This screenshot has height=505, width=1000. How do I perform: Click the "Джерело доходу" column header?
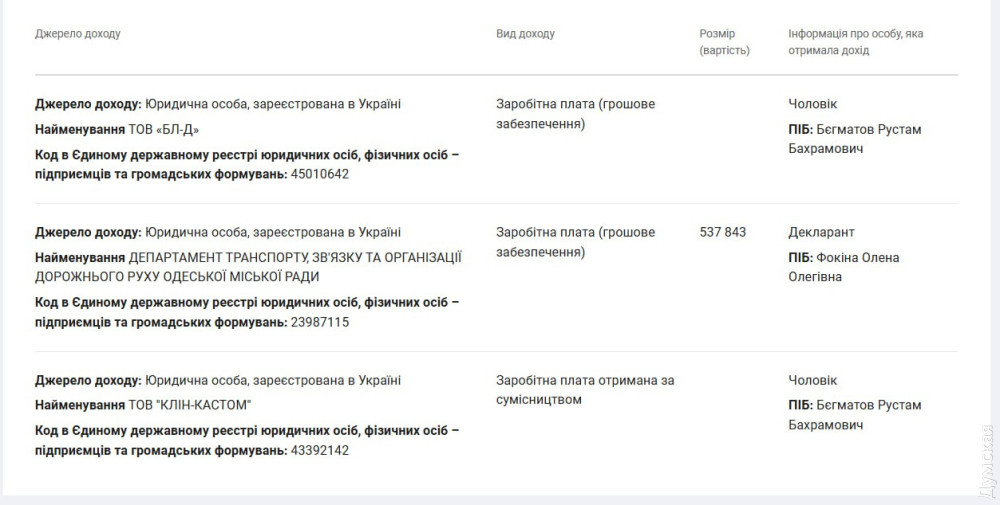tap(77, 34)
